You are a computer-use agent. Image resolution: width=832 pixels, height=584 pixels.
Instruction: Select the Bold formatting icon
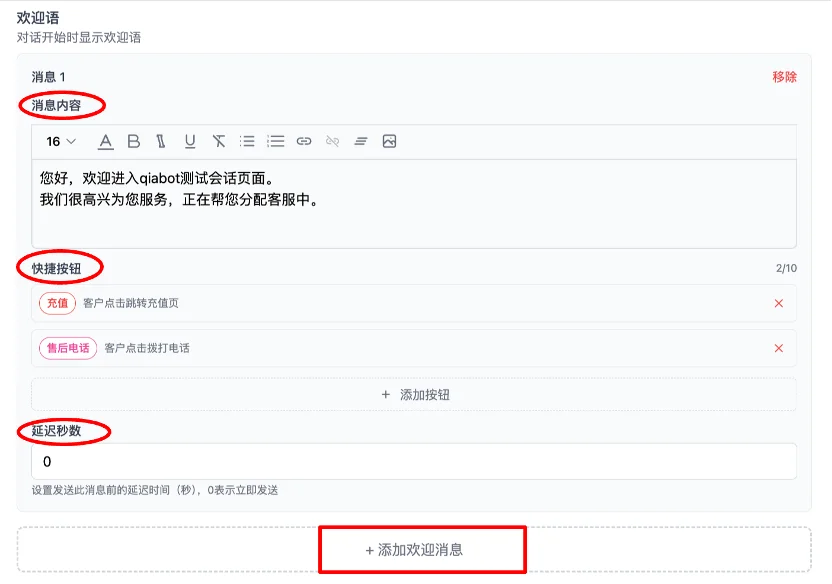tap(134, 141)
